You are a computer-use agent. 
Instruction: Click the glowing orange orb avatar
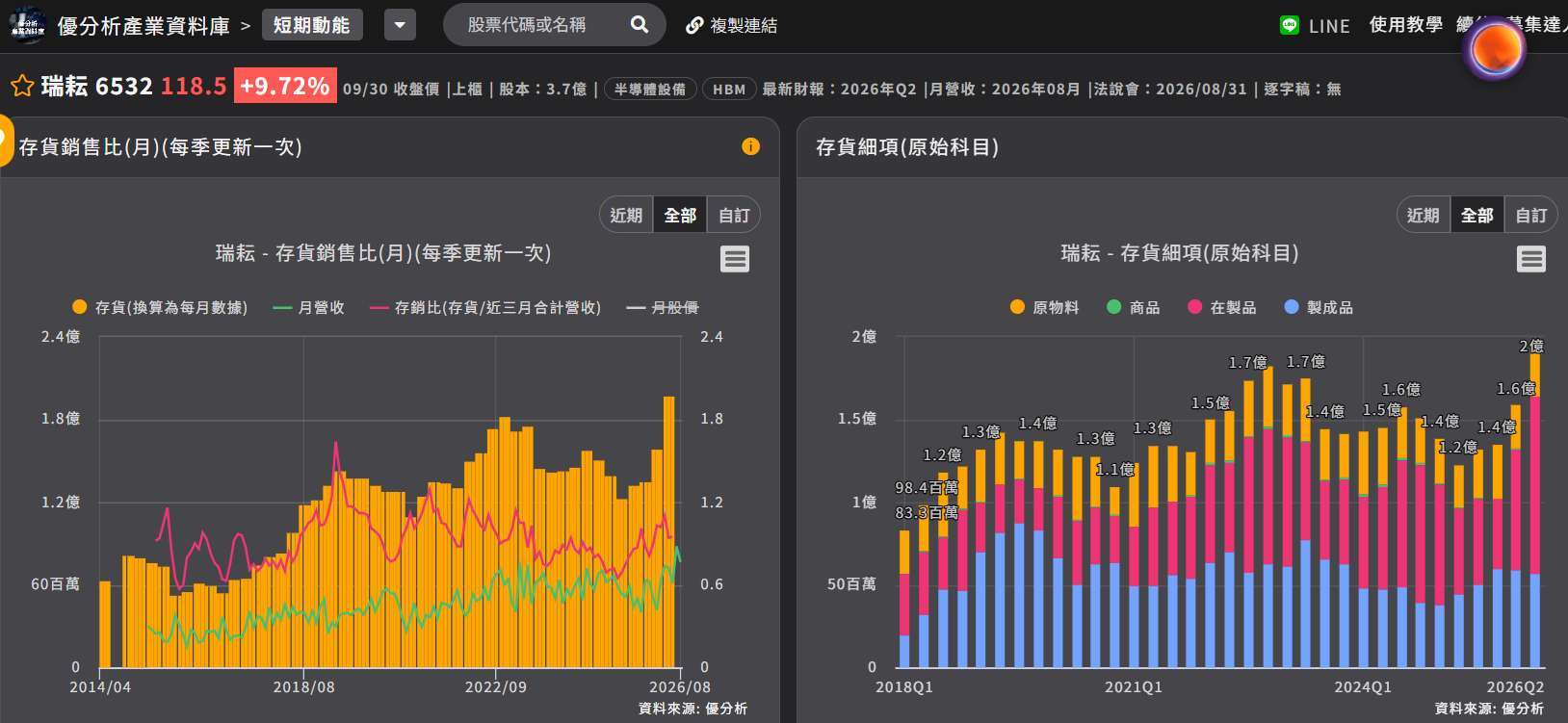(1496, 47)
